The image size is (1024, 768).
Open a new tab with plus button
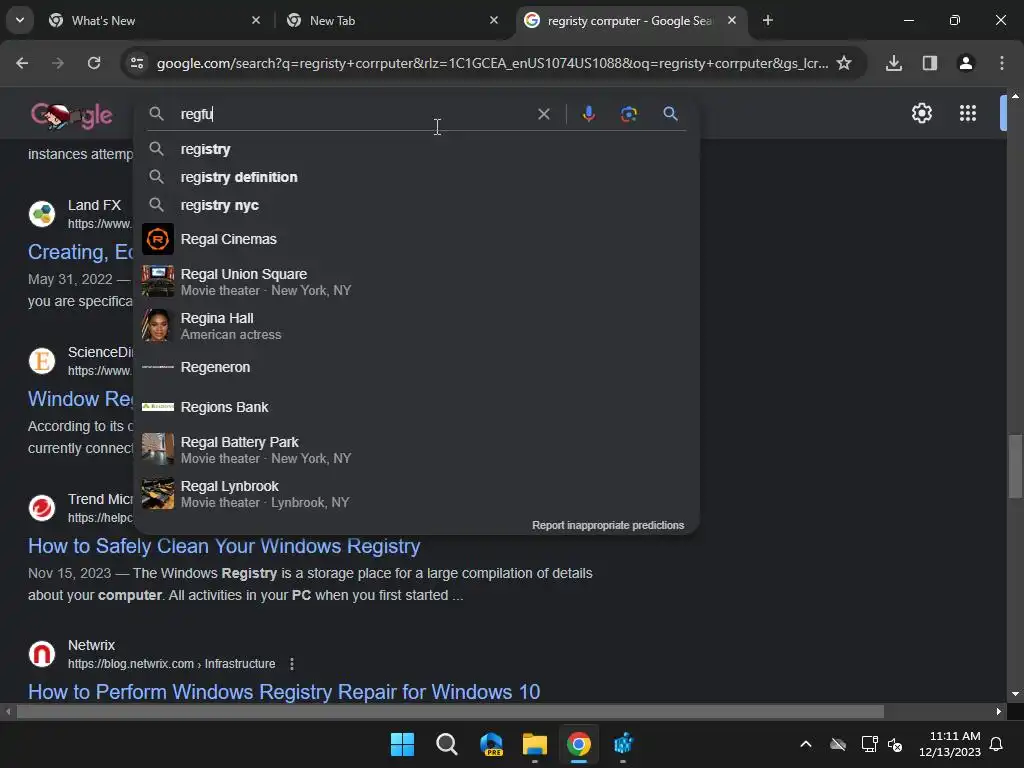coord(768,20)
